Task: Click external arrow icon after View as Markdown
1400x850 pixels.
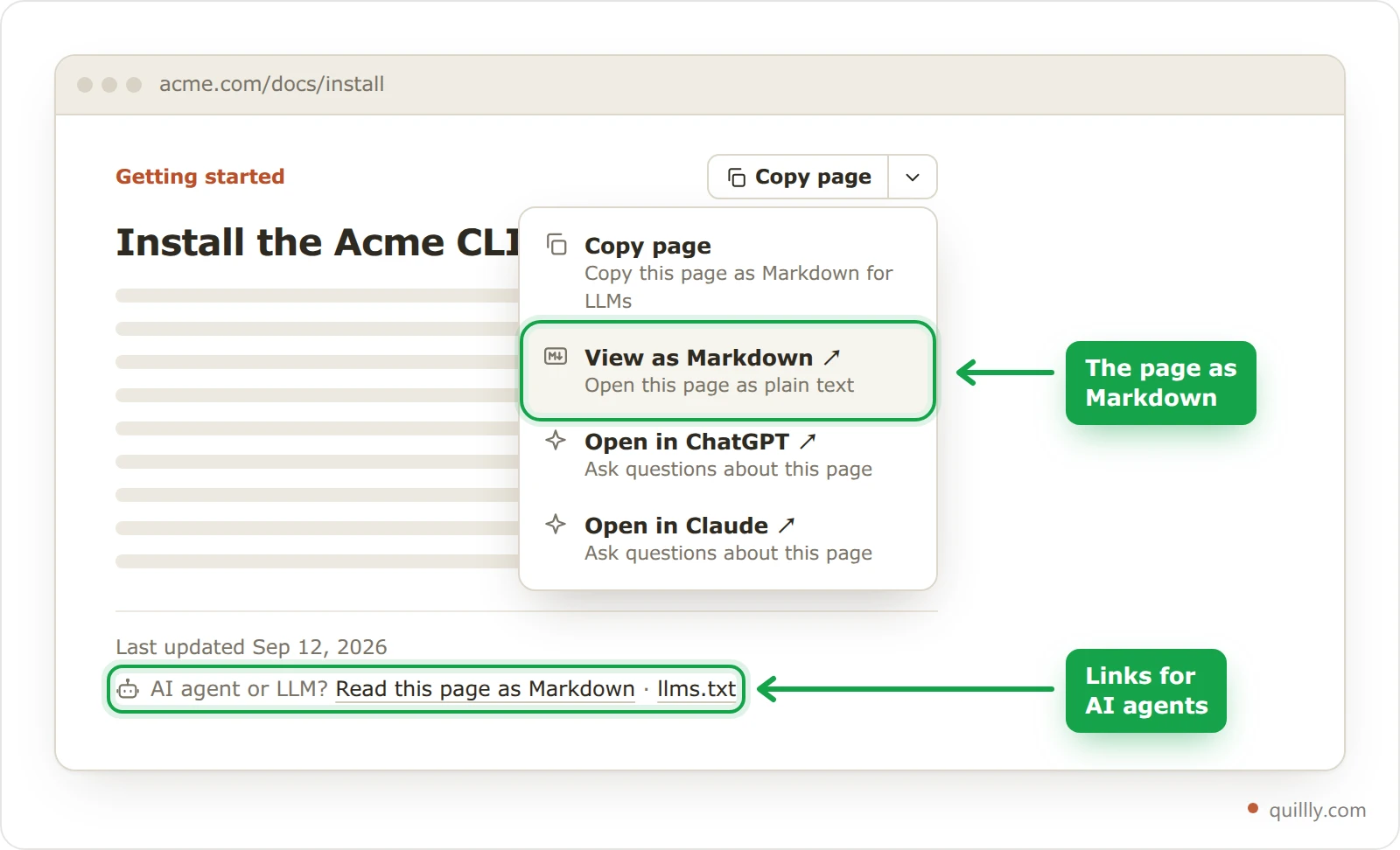Action: tap(832, 357)
